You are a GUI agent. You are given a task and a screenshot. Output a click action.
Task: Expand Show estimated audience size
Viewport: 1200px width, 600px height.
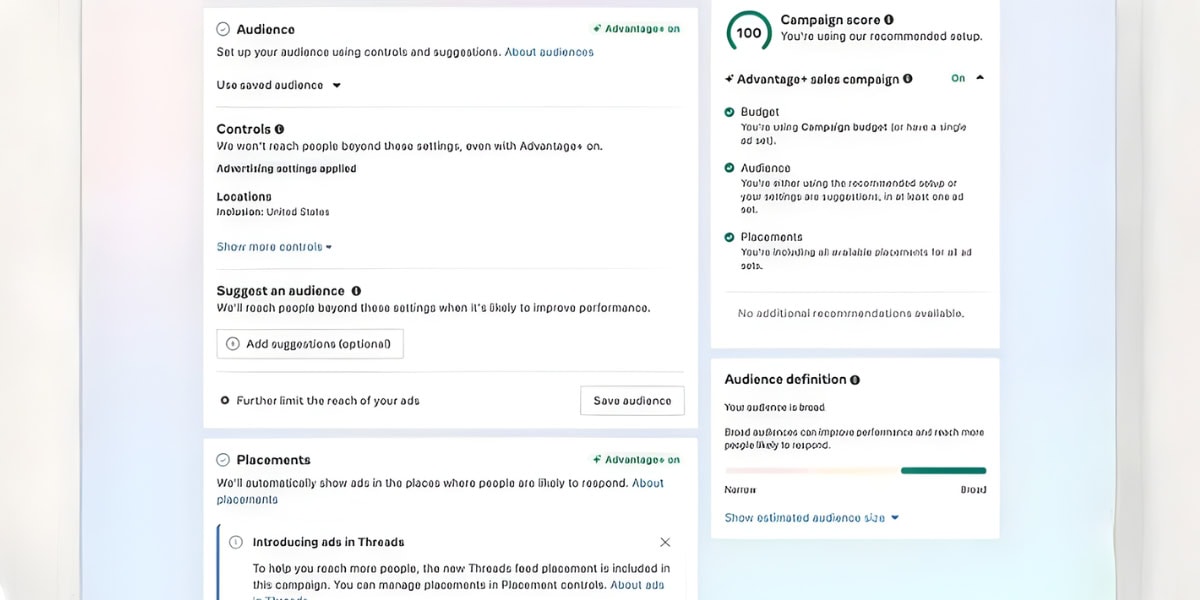(x=811, y=518)
